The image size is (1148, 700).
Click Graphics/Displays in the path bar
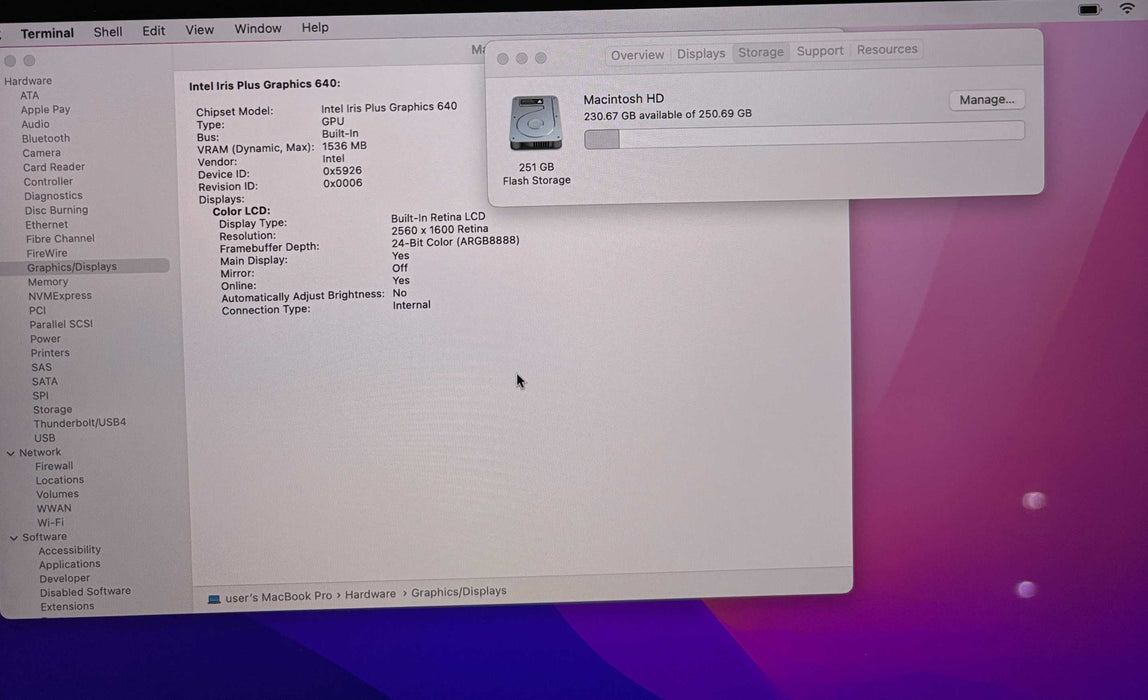click(x=458, y=592)
